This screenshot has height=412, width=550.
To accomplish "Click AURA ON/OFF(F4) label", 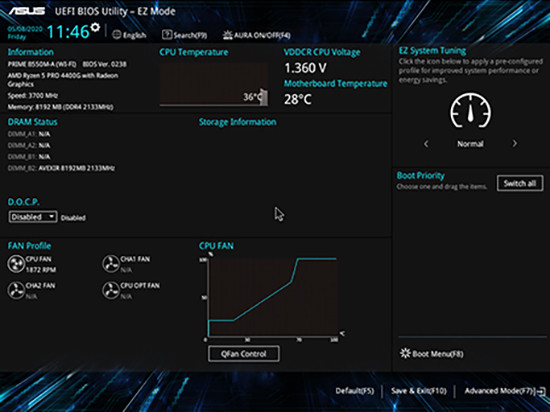I will tap(262, 35).
